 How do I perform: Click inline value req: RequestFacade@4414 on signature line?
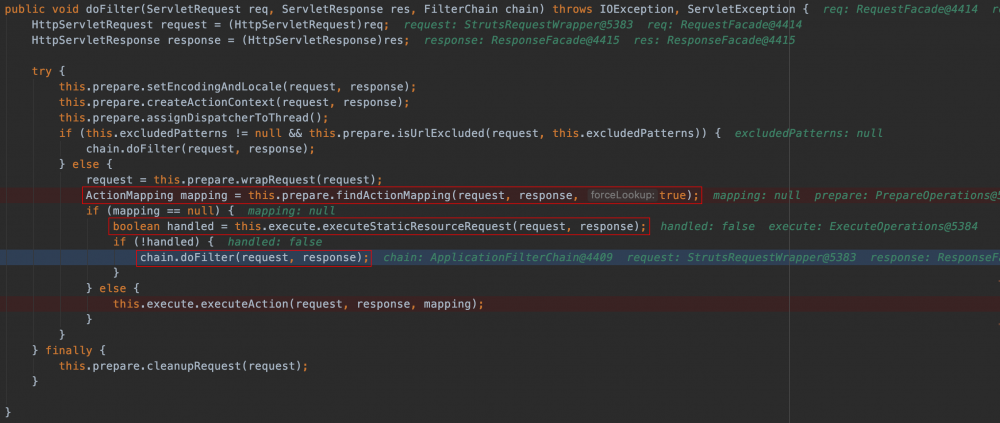901,10
